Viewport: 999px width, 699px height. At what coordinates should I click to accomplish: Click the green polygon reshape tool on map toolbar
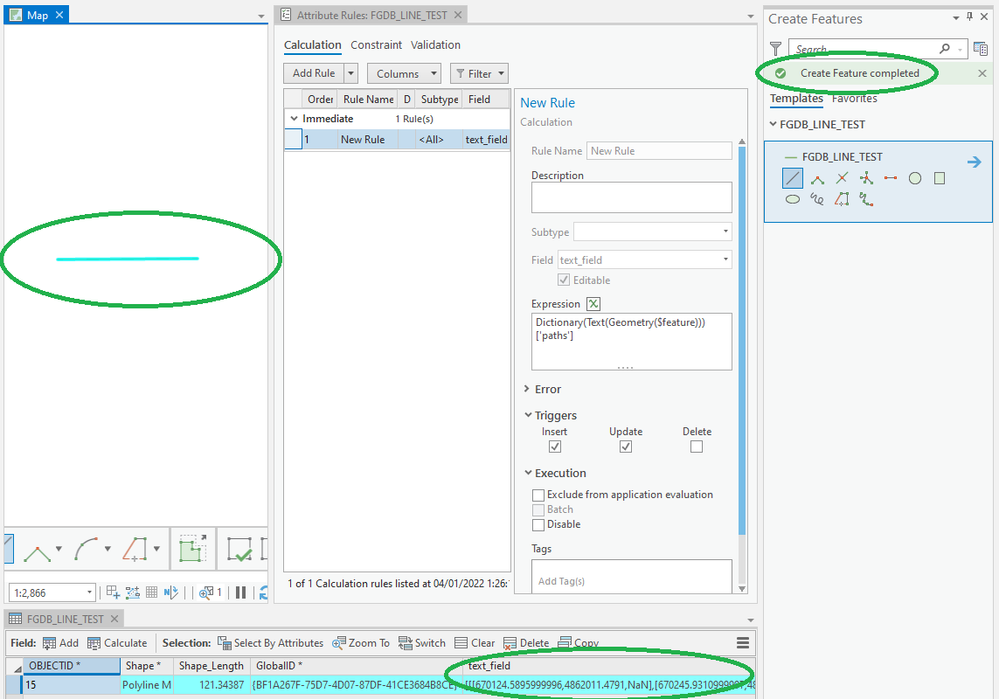point(192,549)
